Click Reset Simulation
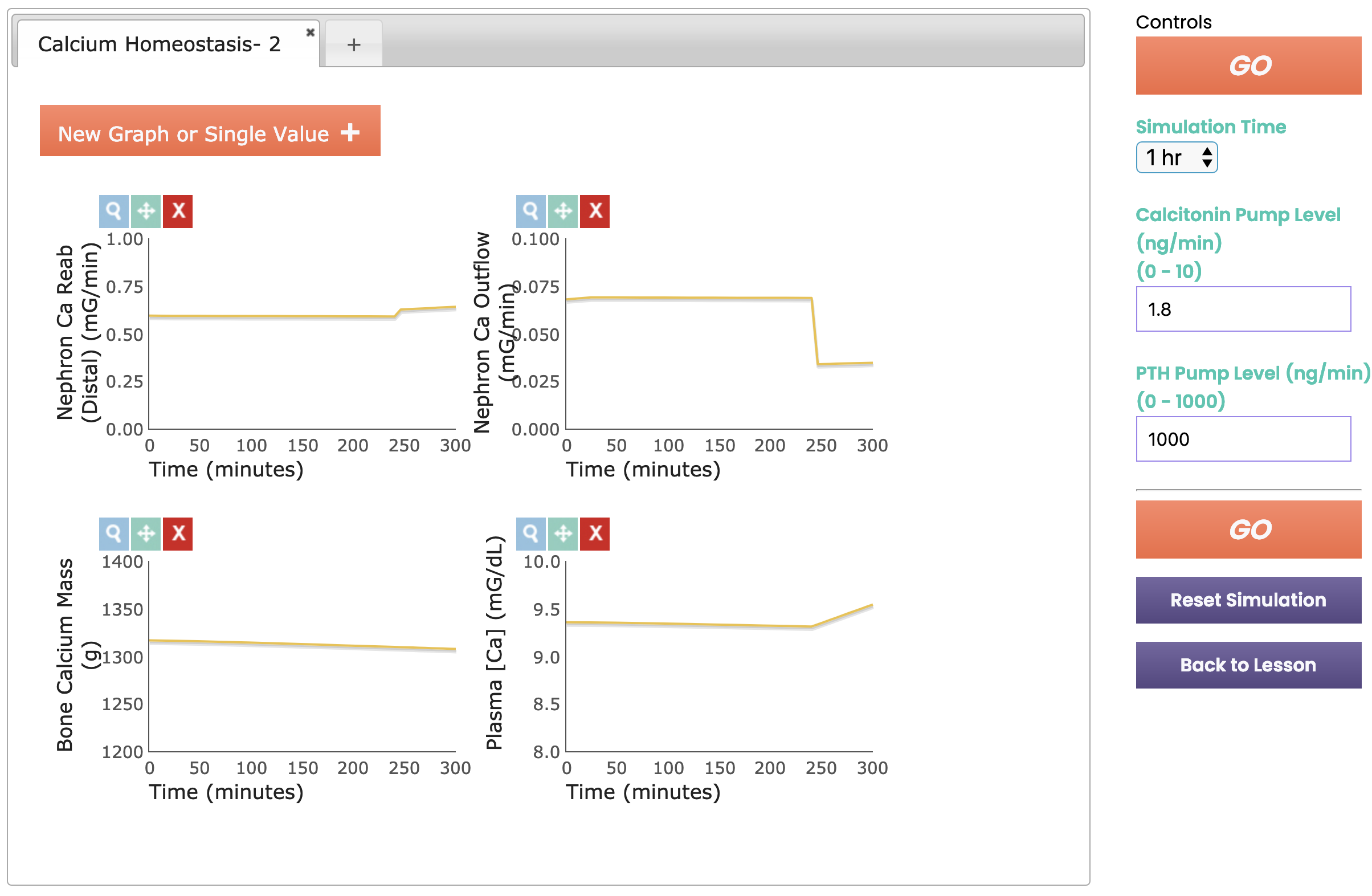 coord(1248,600)
